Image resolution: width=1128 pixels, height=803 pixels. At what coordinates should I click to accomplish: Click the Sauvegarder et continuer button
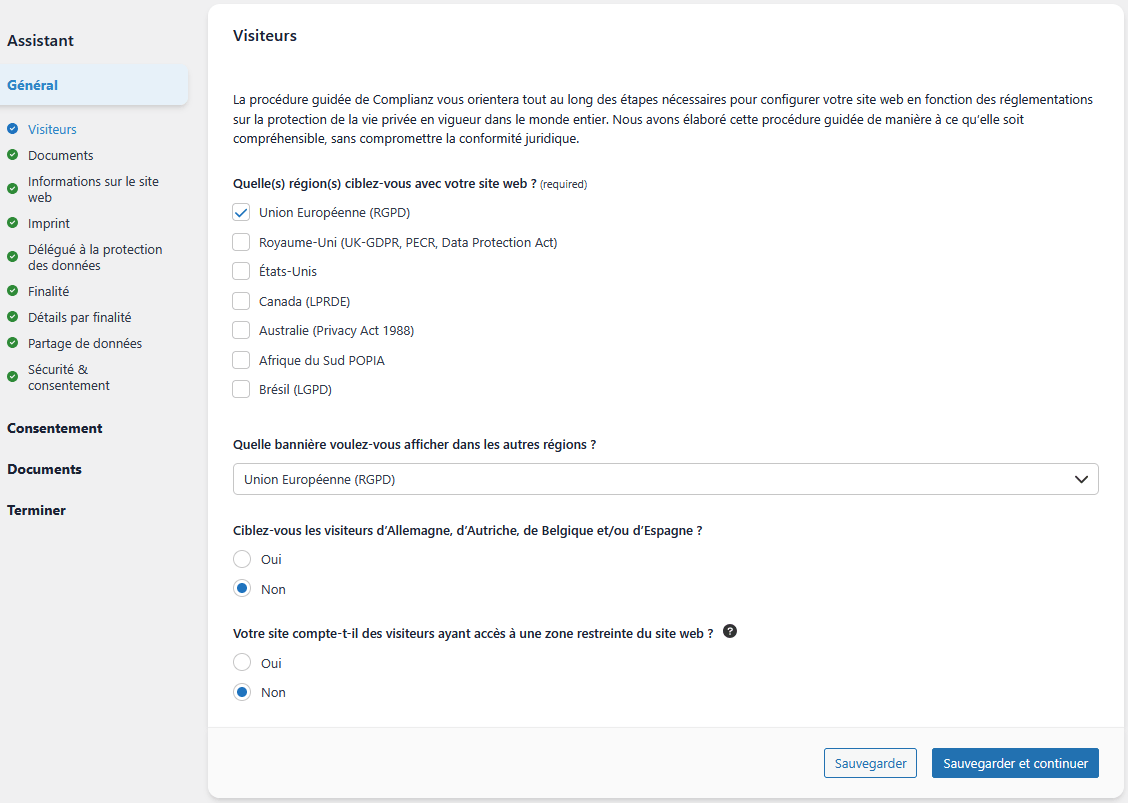[x=1015, y=762]
